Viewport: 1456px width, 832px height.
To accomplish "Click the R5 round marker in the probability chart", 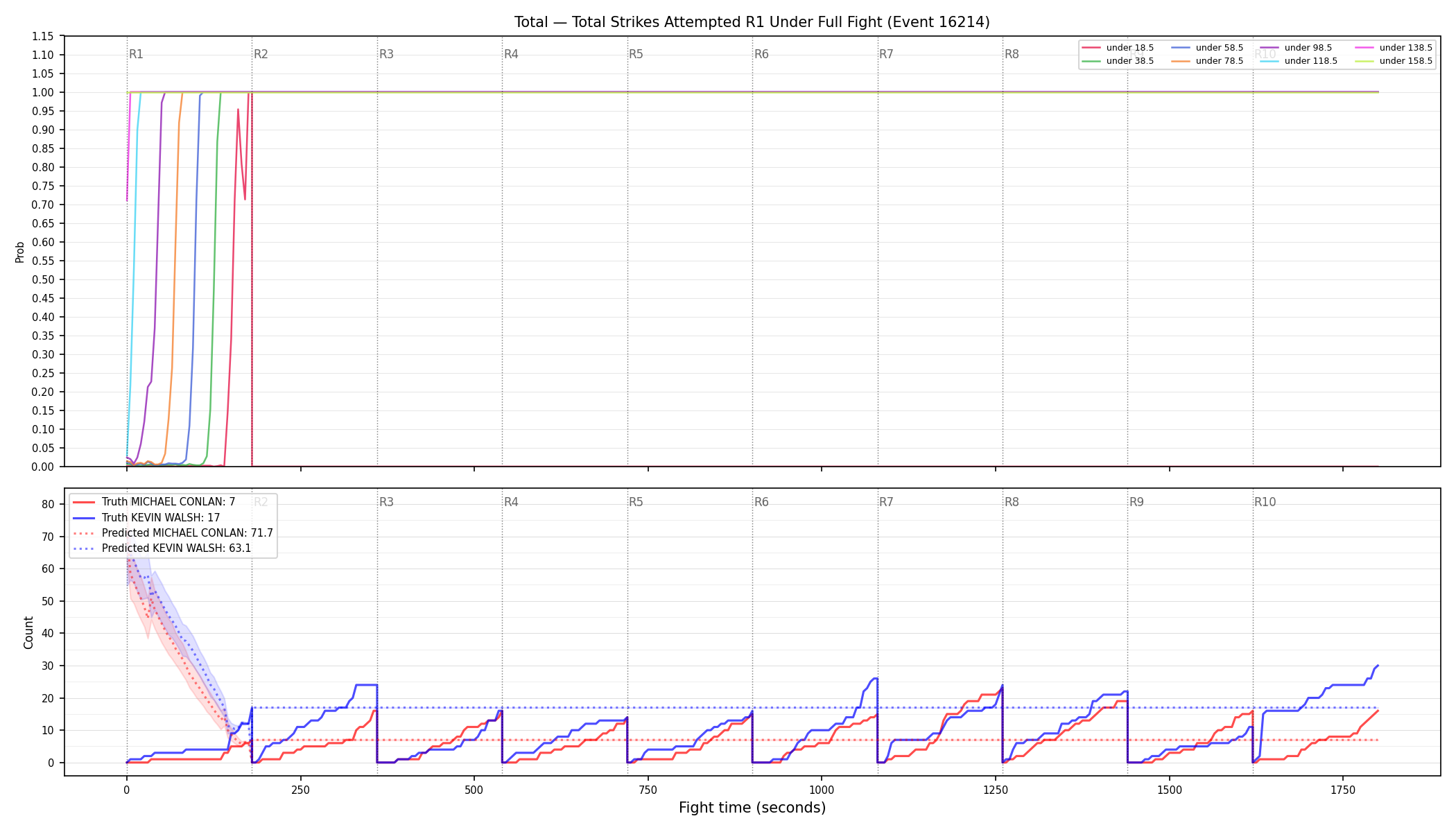I will [x=636, y=54].
